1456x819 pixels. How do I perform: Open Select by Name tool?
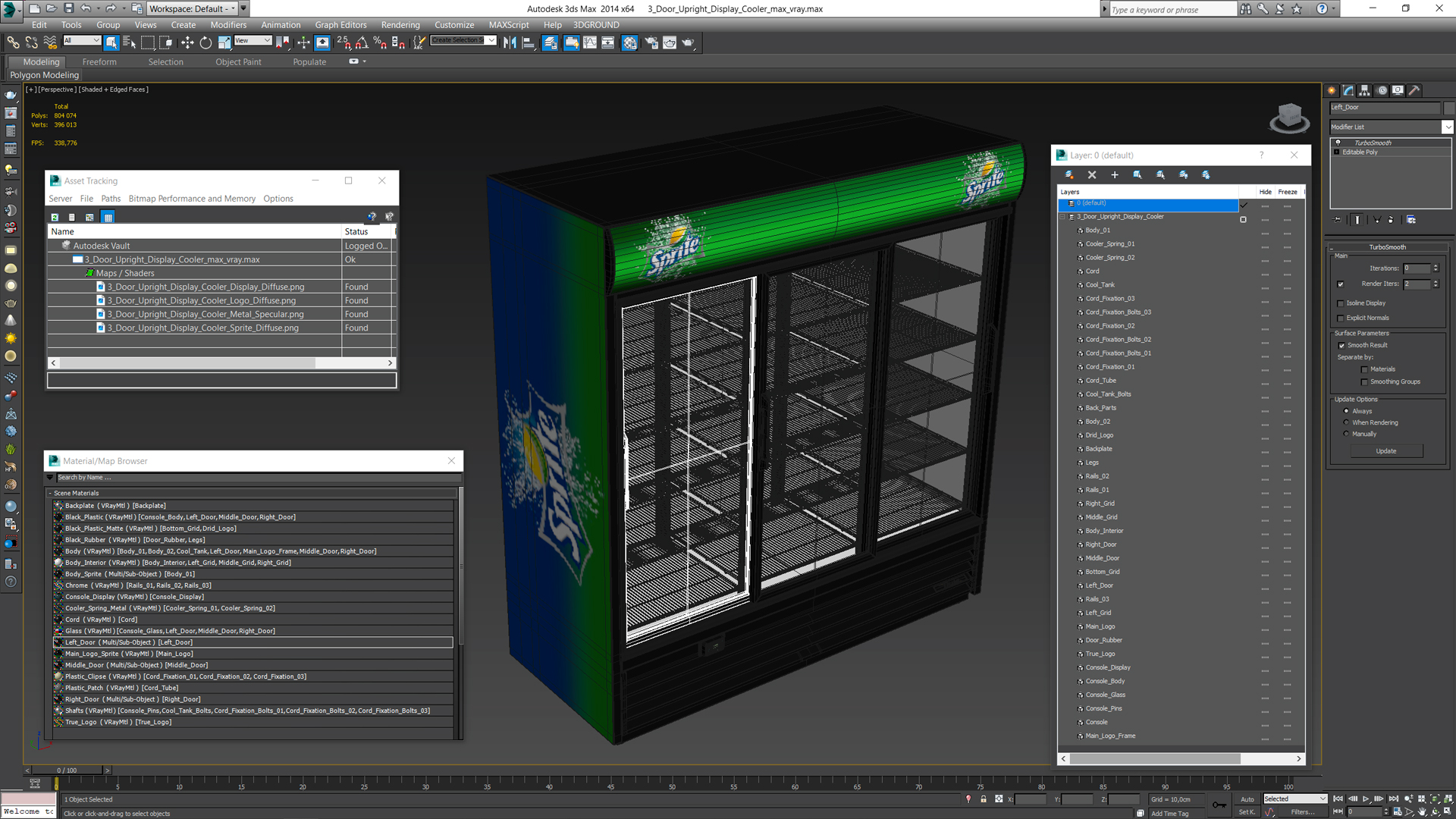(129, 42)
